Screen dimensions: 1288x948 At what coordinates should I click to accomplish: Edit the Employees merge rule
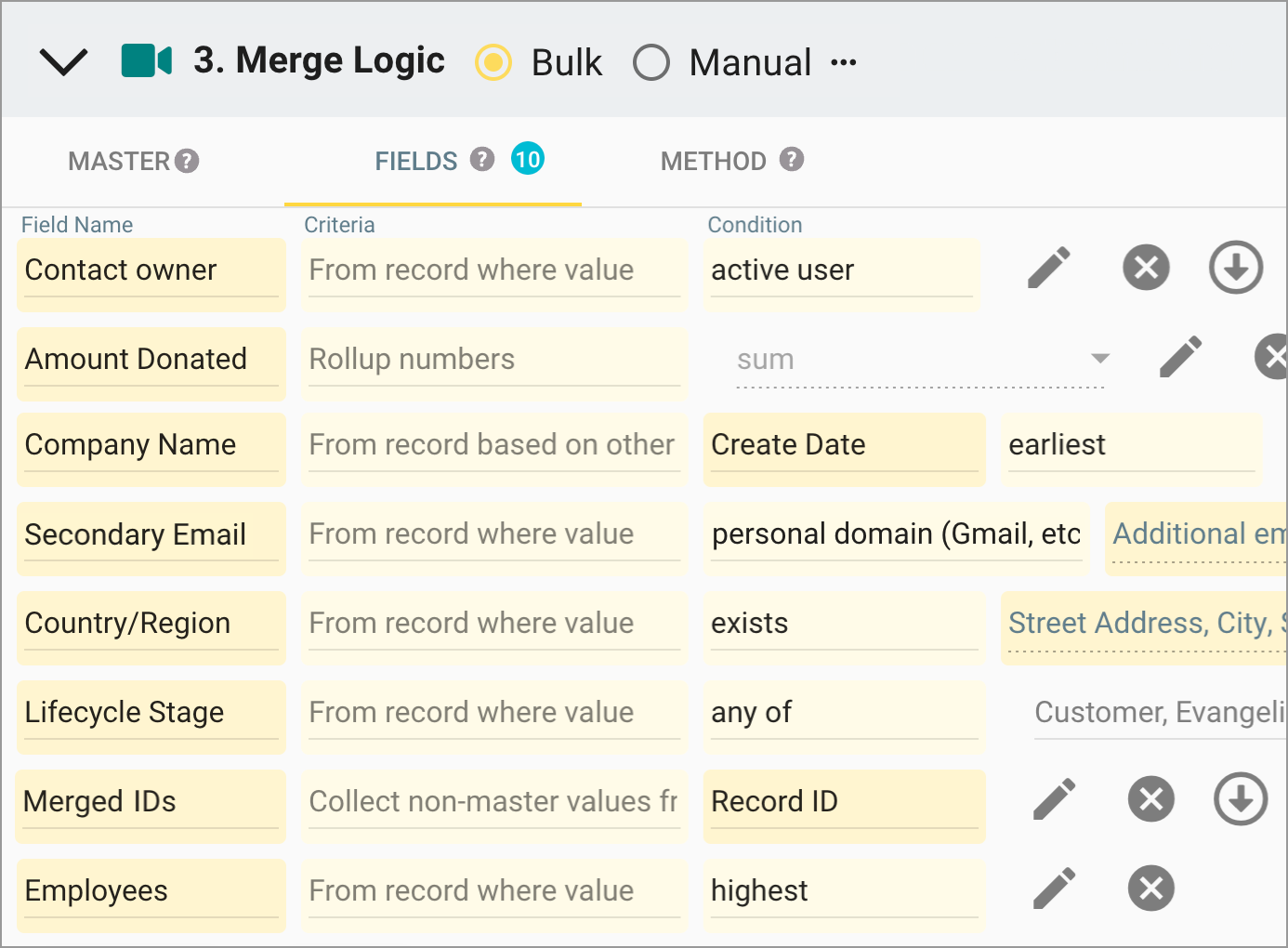click(x=1054, y=889)
